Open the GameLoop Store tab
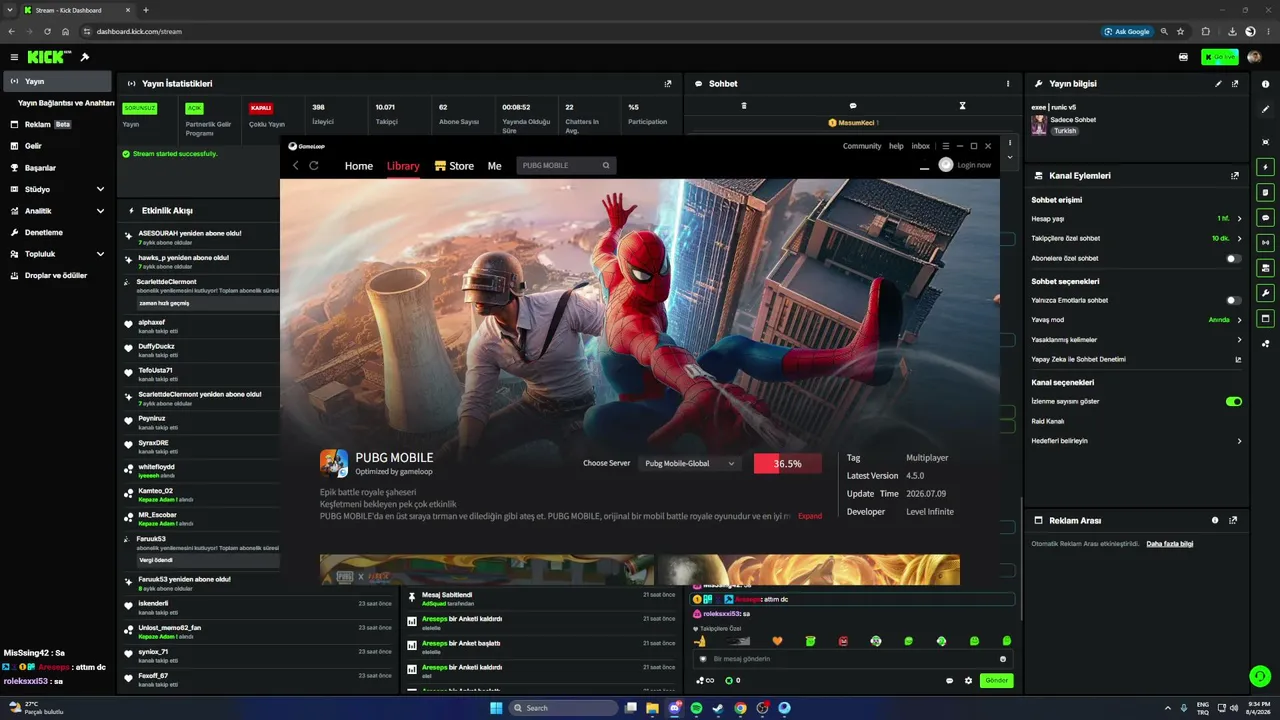 click(x=455, y=166)
